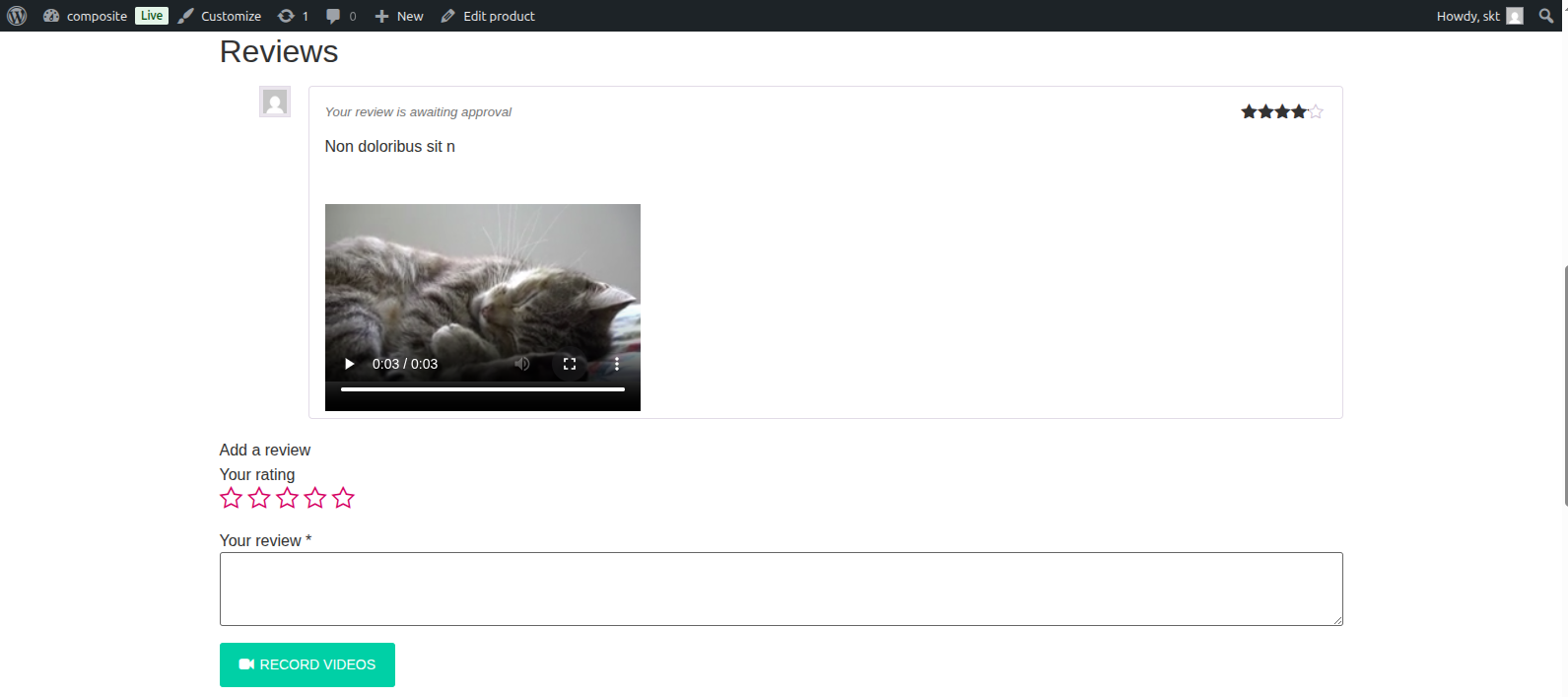Image resolution: width=1568 pixels, height=697 pixels.
Task: Click the page vertical scrollbar
Action: point(1564,384)
